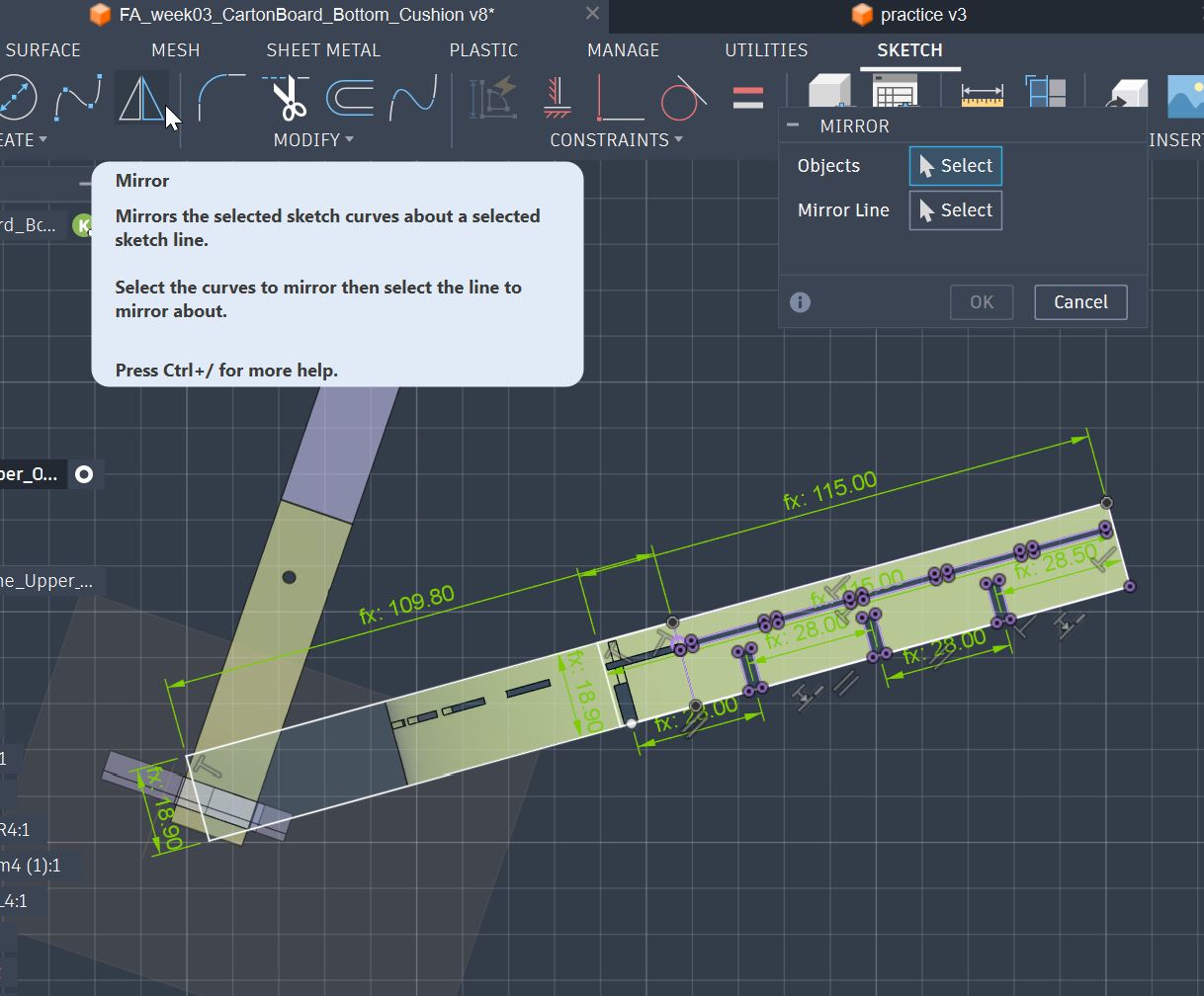Collapse the MIRROR dialog with dash icon
The height and width of the screenshot is (996, 1204).
[x=793, y=125]
